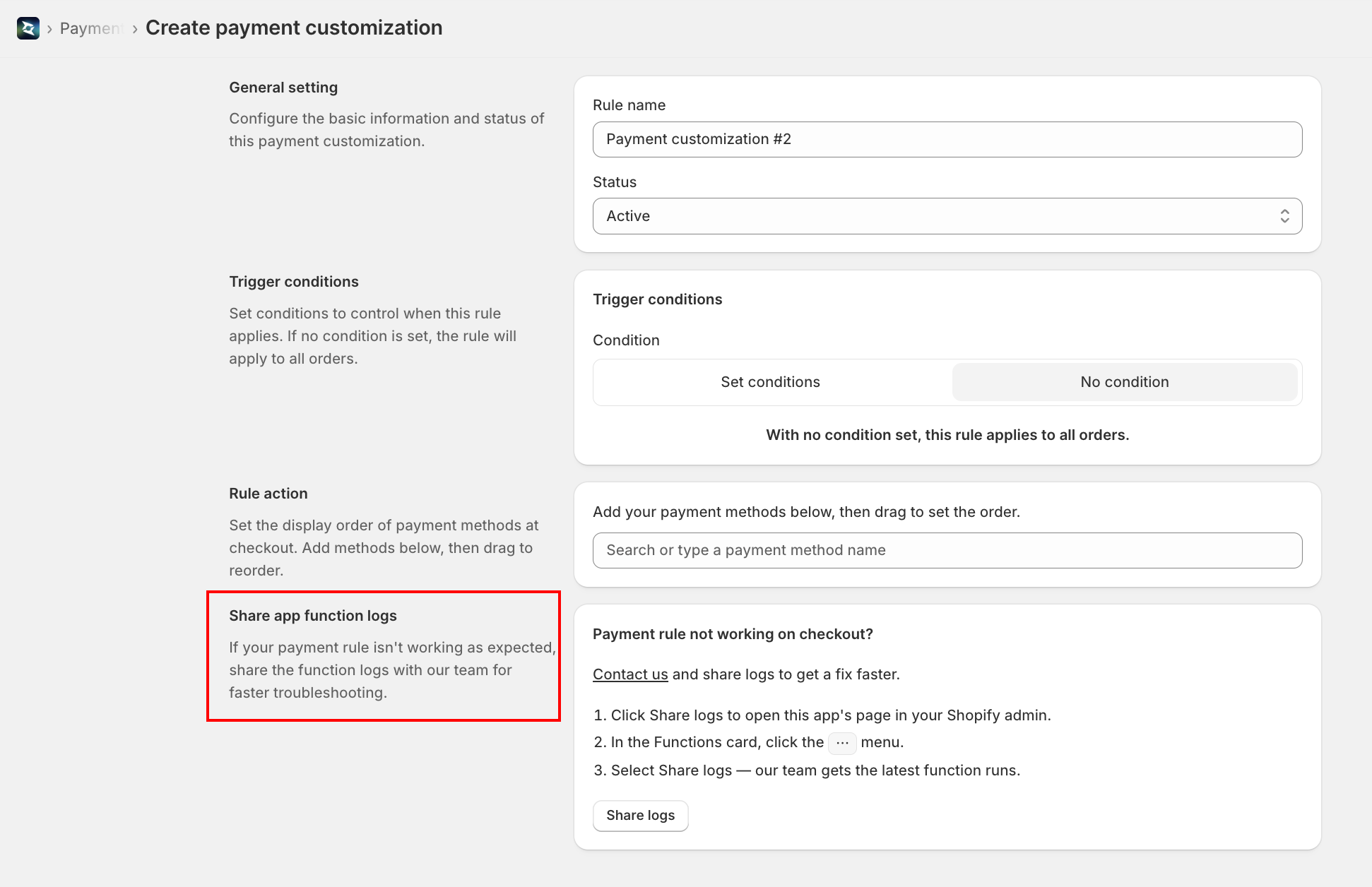The height and width of the screenshot is (887, 1372).
Task: Click 'Payment rule not working on checkout?' heading
Action: 733,634
